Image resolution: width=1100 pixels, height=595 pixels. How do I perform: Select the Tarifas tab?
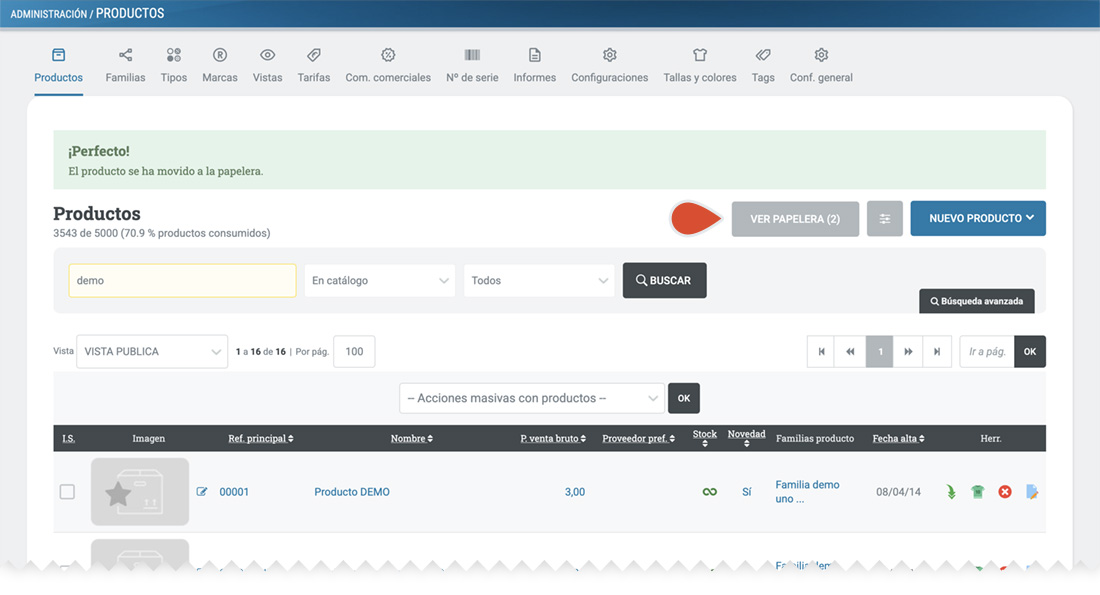[x=314, y=65]
